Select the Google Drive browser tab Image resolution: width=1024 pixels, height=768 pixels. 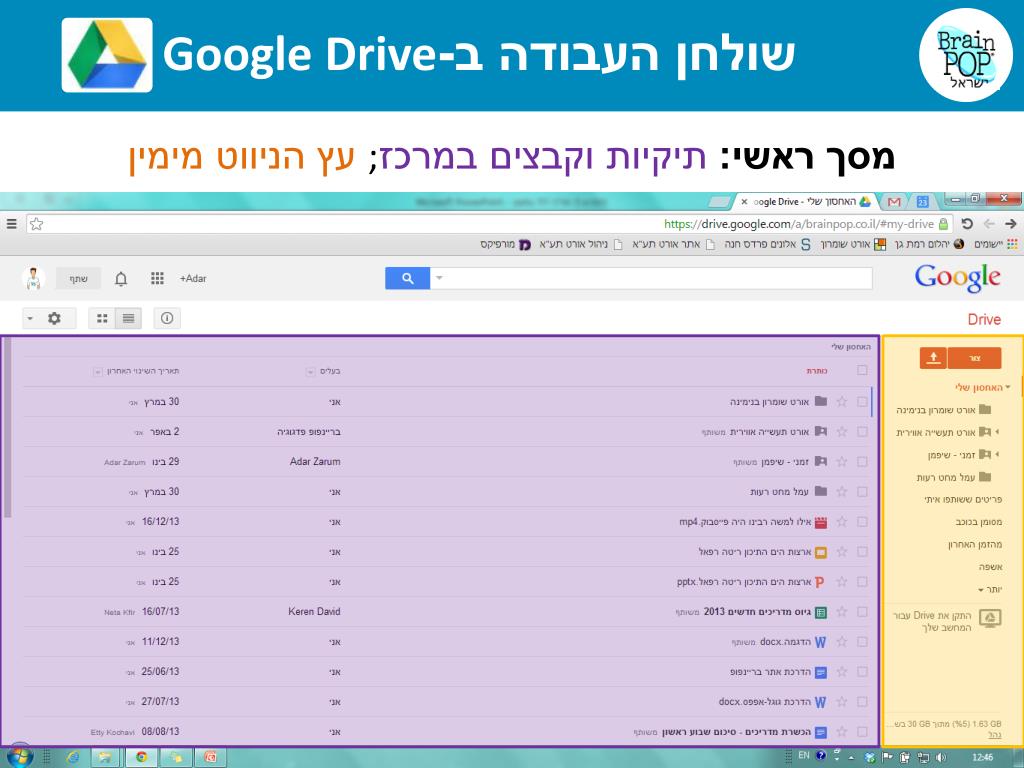tap(806, 202)
